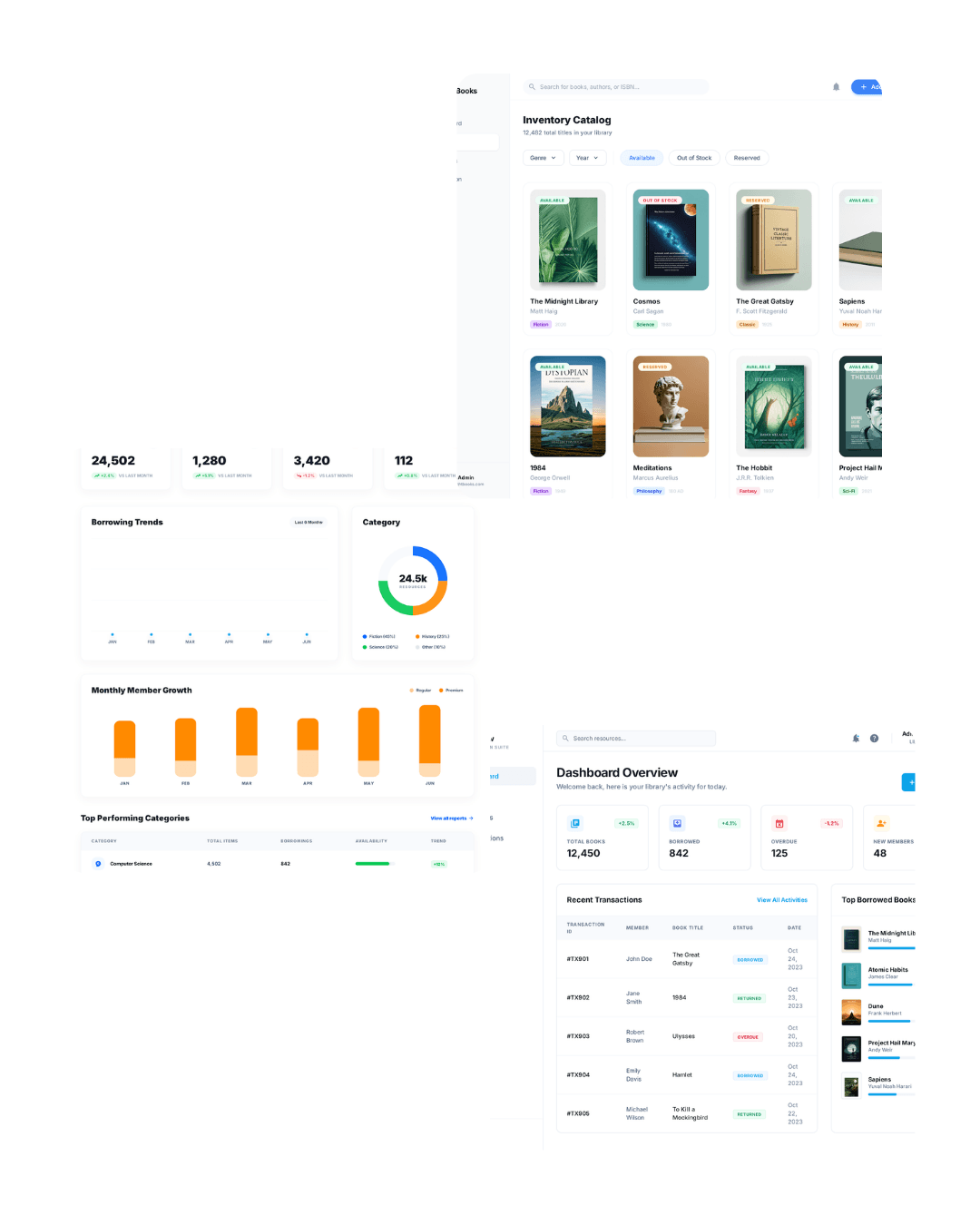Click the Computer Science category icon
The height and width of the screenshot is (1225, 980).
coord(98,864)
